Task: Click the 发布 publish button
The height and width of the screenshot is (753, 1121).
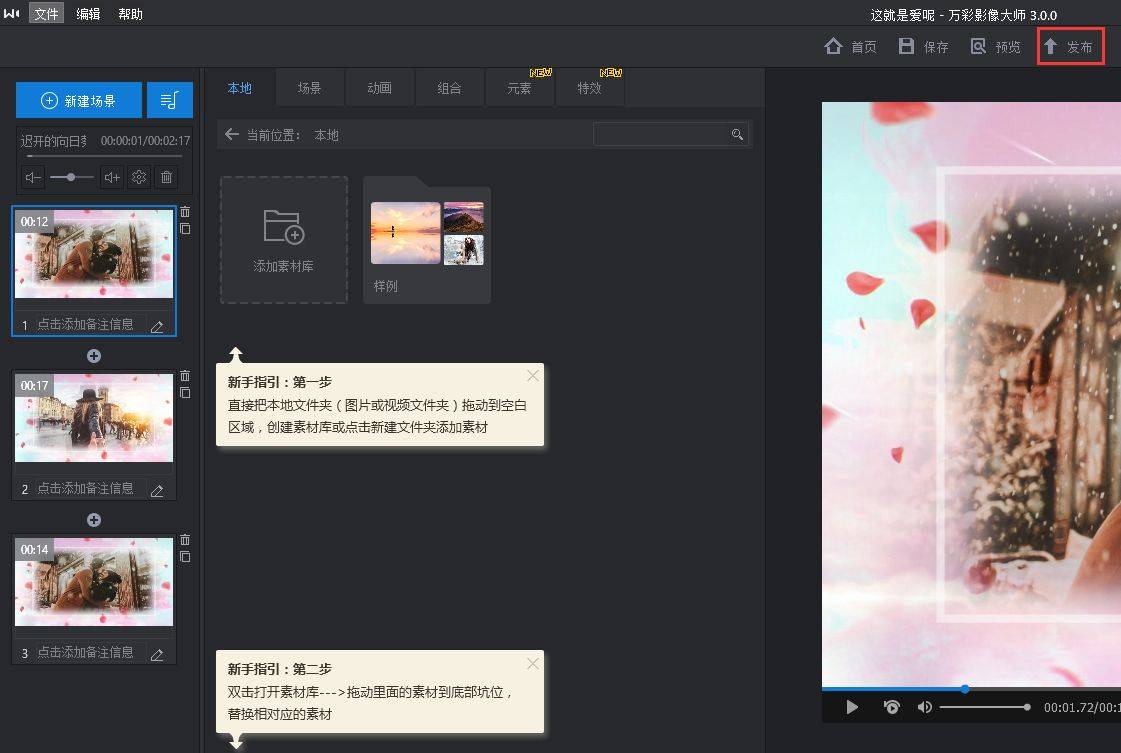Action: click(x=1070, y=47)
